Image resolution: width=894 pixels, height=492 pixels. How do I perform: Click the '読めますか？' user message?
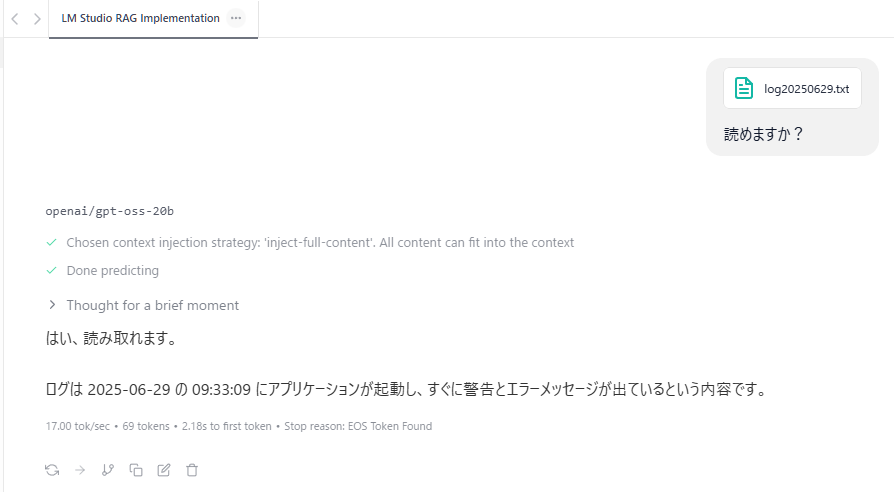tap(764, 133)
